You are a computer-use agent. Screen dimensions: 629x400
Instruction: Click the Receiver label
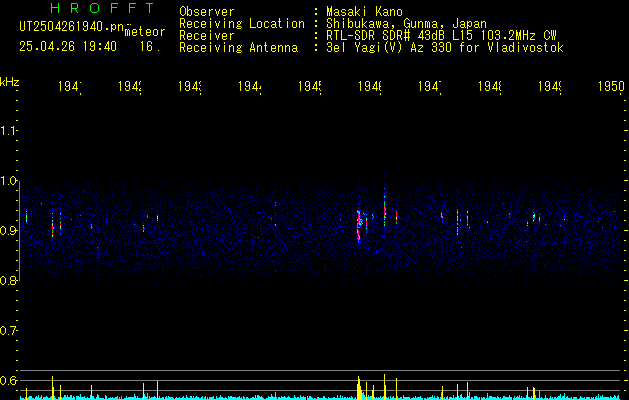(207, 36)
